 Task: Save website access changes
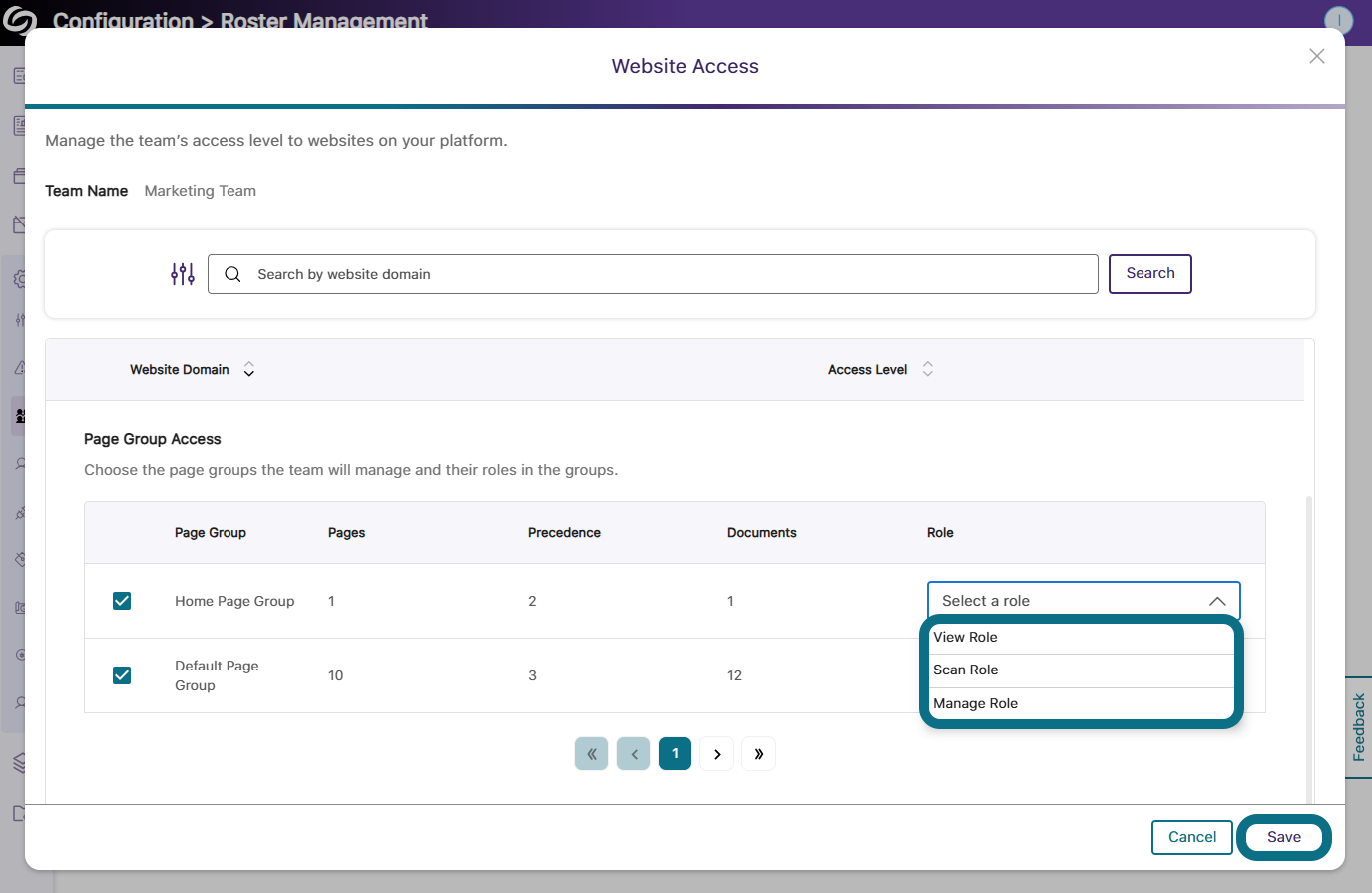point(1284,837)
